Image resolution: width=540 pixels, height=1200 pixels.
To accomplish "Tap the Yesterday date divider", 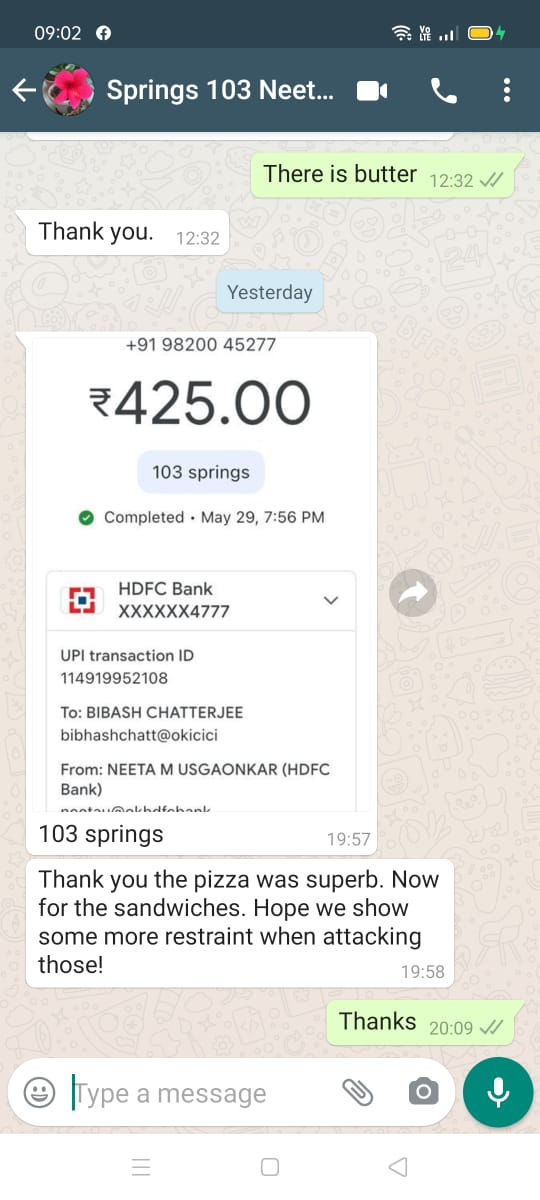I will 269,292.
